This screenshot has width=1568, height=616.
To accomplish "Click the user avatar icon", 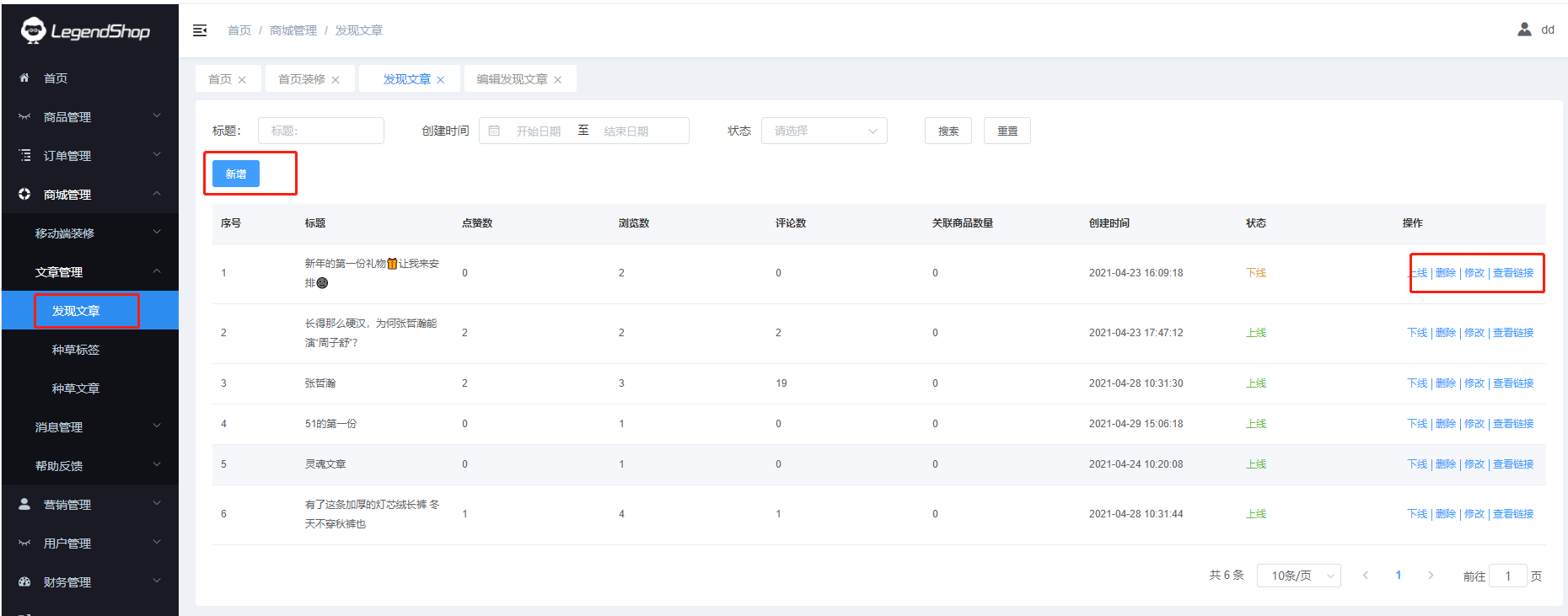I will point(1524,29).
